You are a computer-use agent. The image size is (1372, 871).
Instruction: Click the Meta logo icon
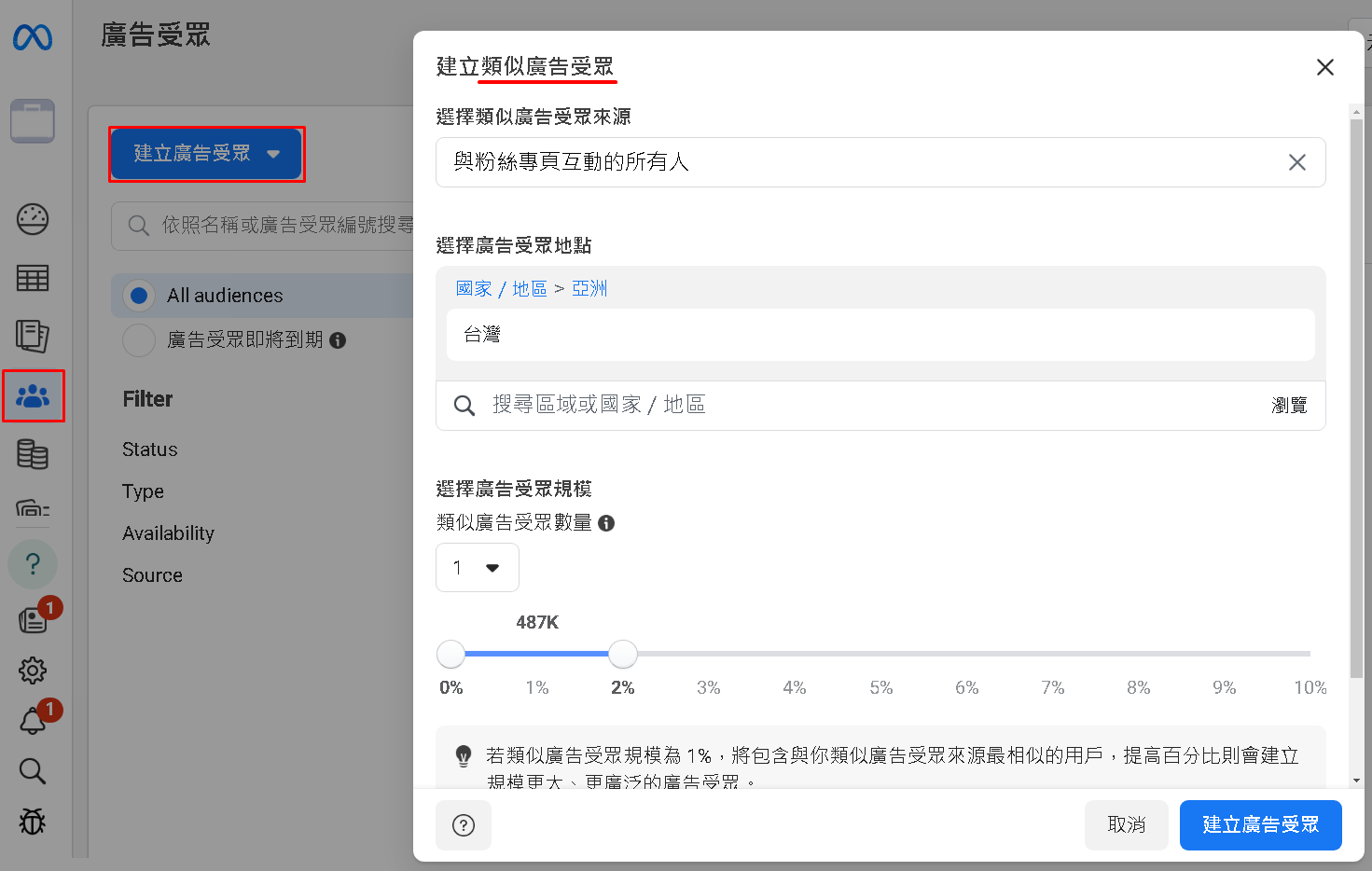tap(33, 37)
